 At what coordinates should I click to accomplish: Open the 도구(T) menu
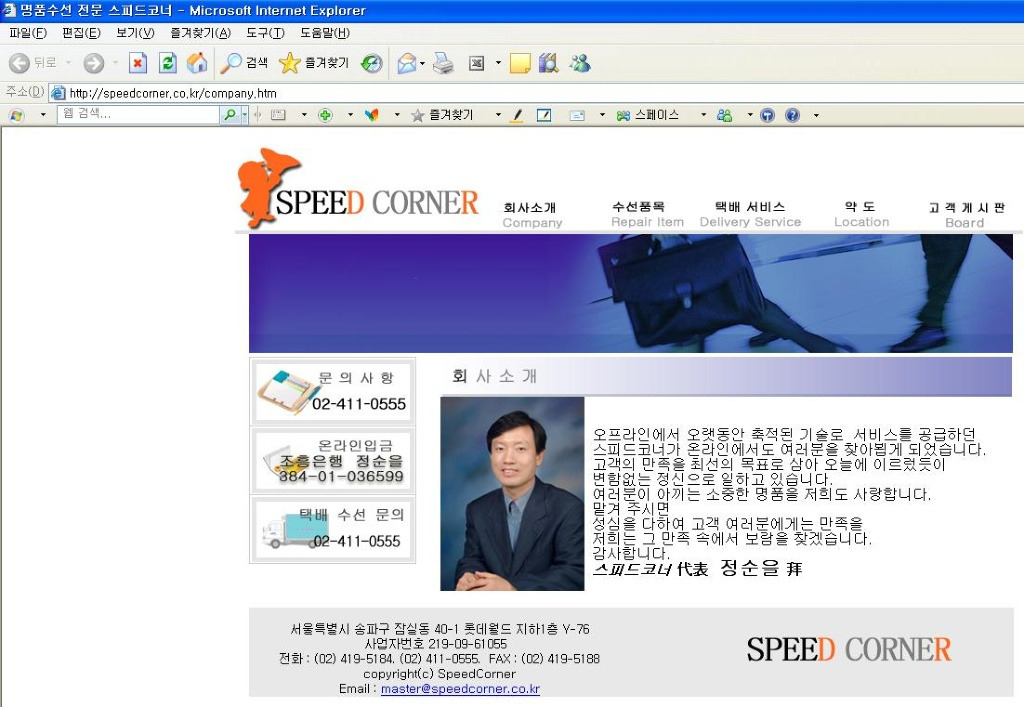265,33
